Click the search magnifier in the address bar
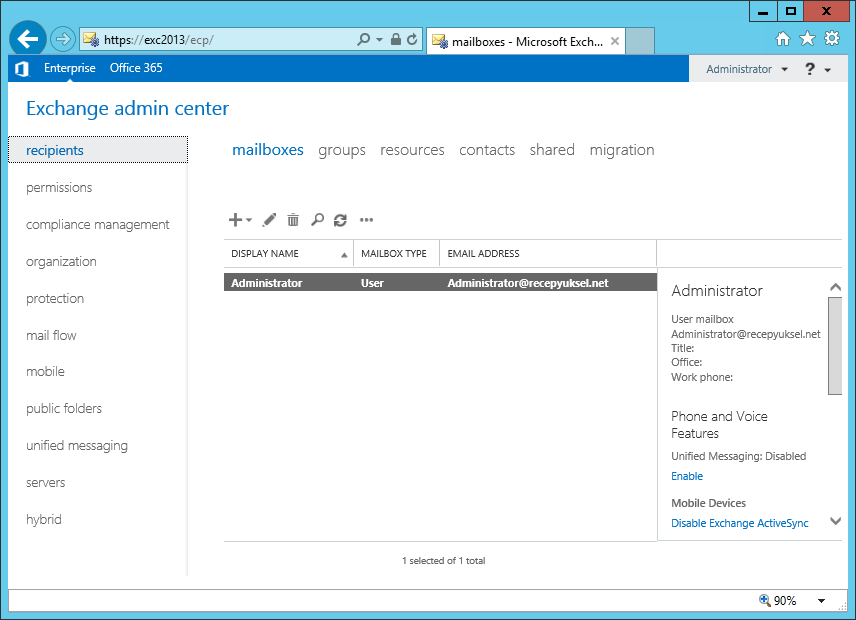The width and height of the screenshot is (856, 620). click(x=363, y=39)
